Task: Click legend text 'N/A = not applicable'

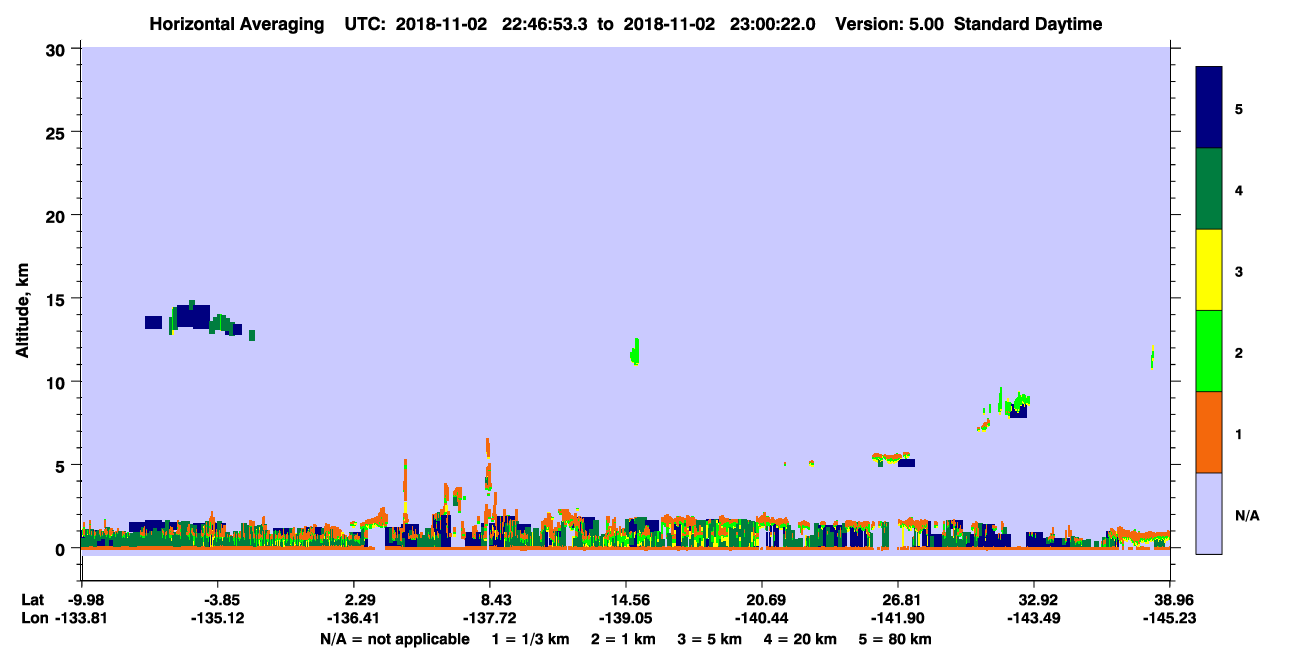Action: click(x=394, y=639)
